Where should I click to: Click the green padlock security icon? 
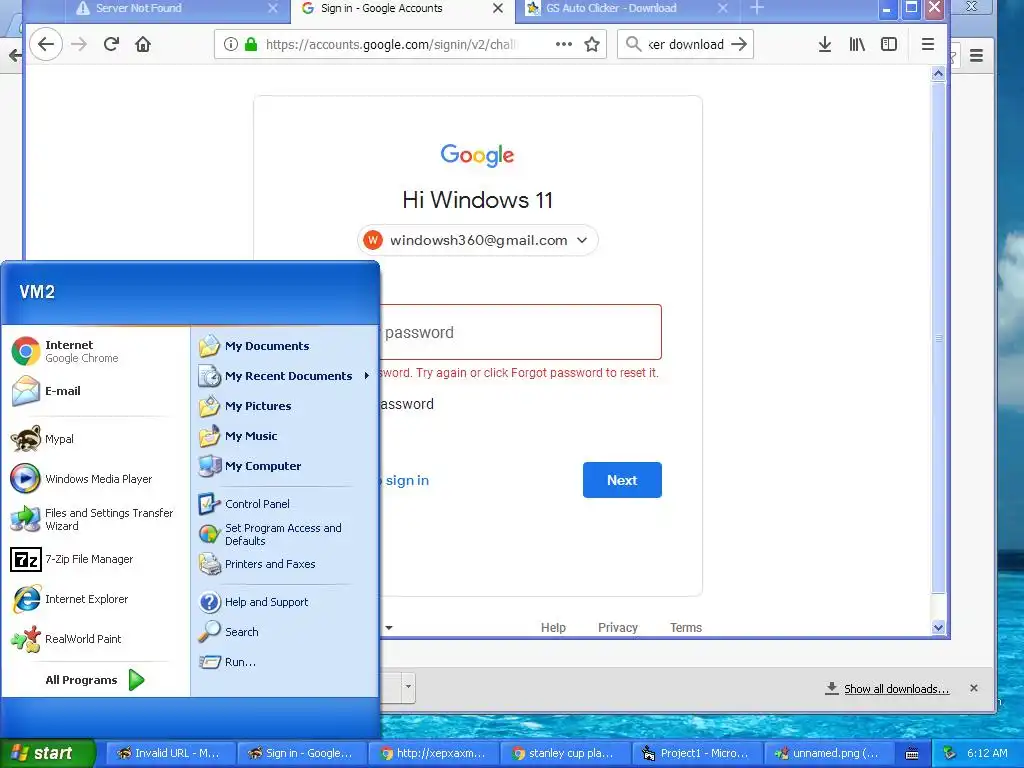[x=251, y=44]
